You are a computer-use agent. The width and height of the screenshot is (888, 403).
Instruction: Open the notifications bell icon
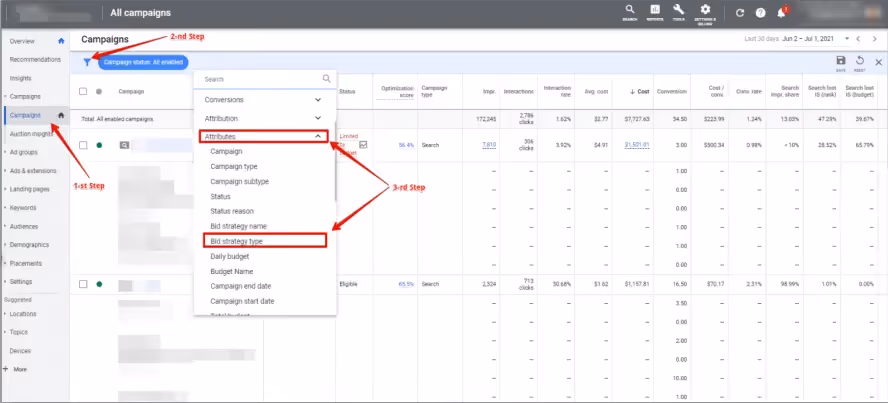tap(782, 12)
